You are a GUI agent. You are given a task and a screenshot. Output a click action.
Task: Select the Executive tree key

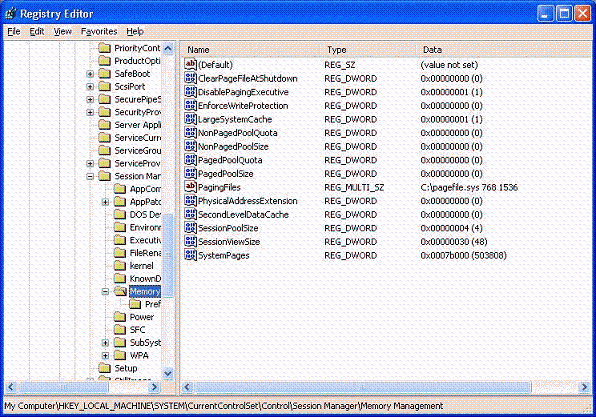point(145,240)
